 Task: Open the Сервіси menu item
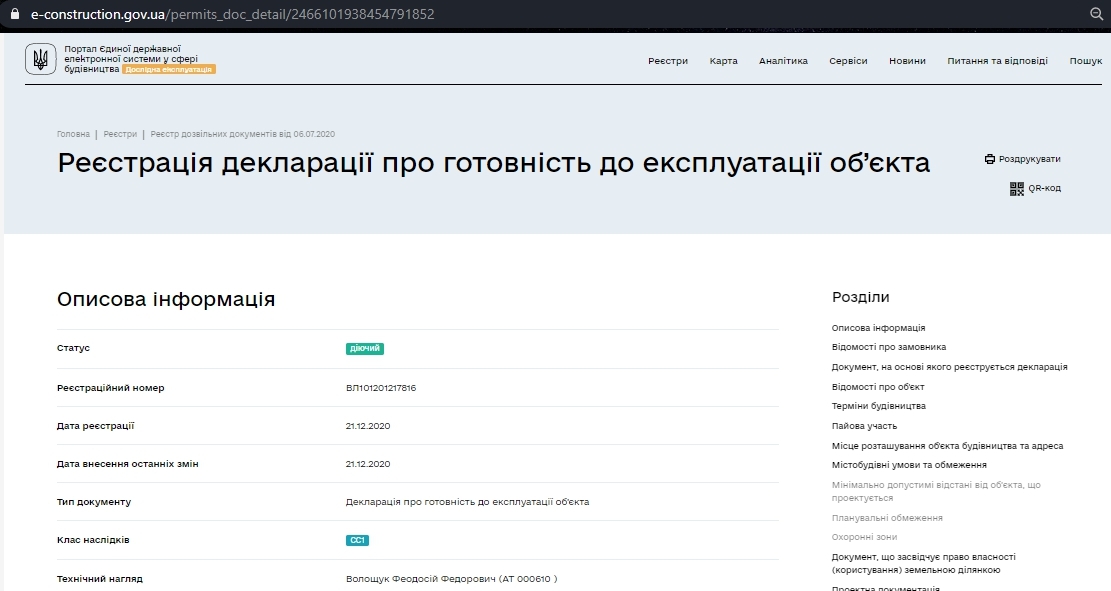click(848, 61)
